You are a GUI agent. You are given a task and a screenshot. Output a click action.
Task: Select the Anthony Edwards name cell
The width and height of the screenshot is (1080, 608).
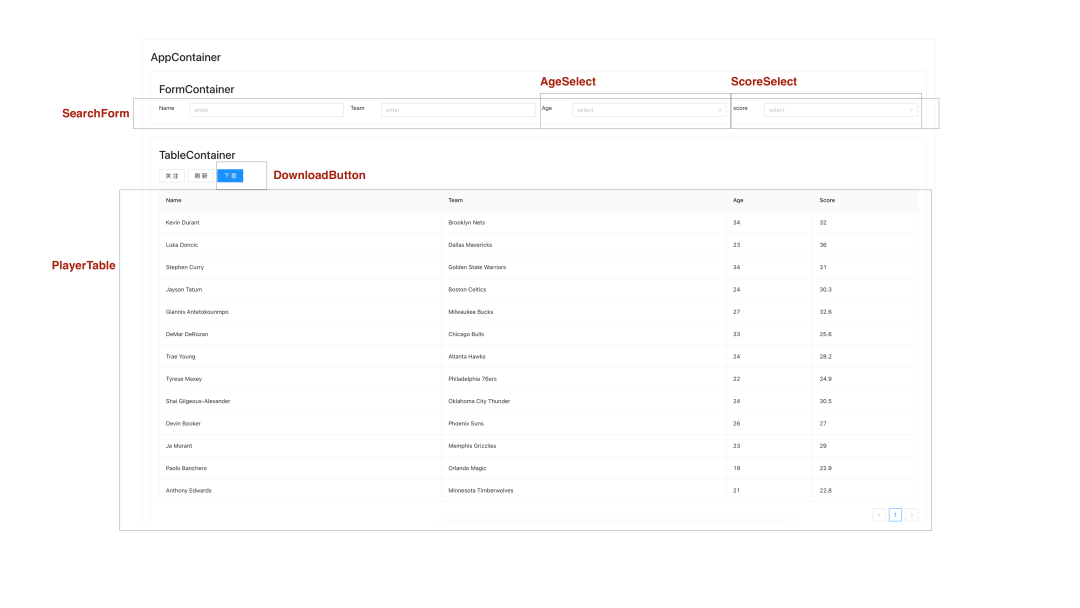tap(300, 491)
